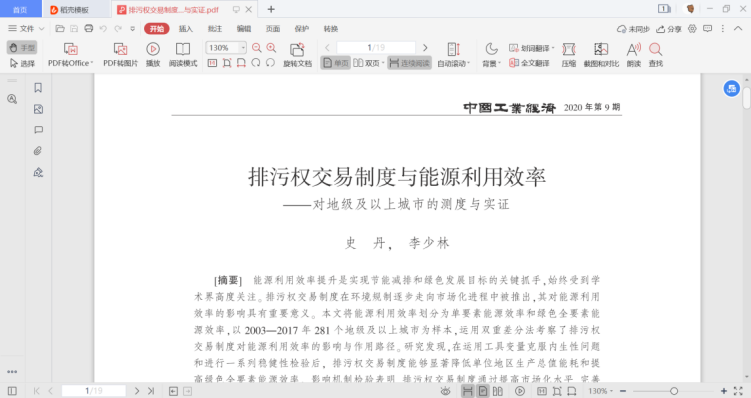Click 全文翻译 full text translation
This screenshot has width=751, height=398.
(x=529, y=63)
